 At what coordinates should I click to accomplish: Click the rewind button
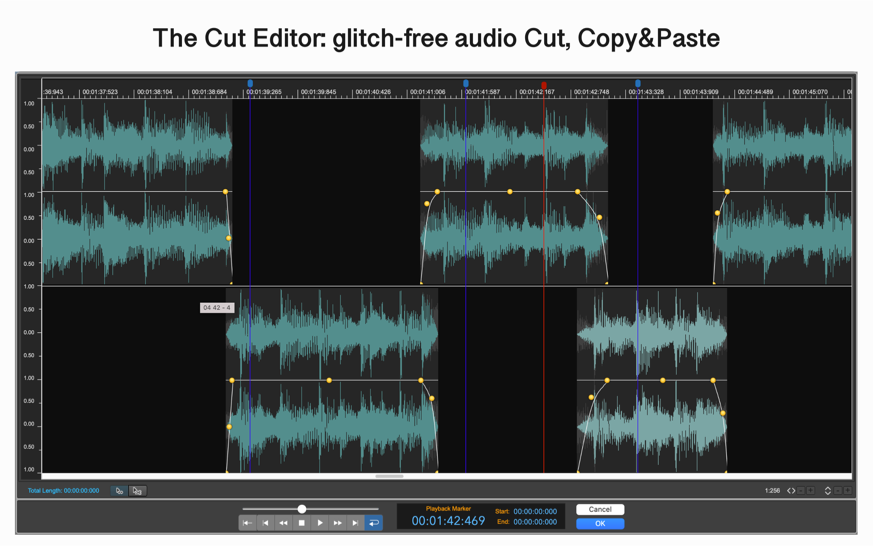click(x=283, y=523)
